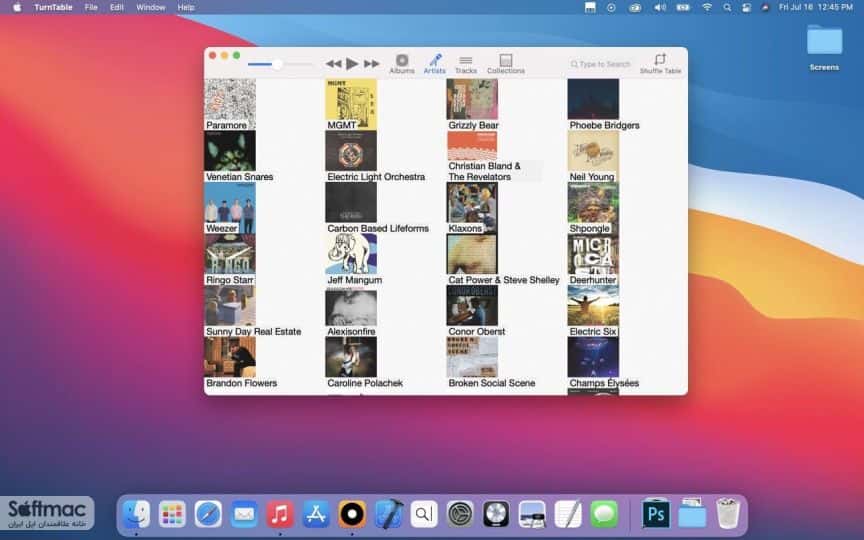Viewport: 864px width, 540px height.
Task: Open Spotlight search in menu bar
Action: [727, 7]
